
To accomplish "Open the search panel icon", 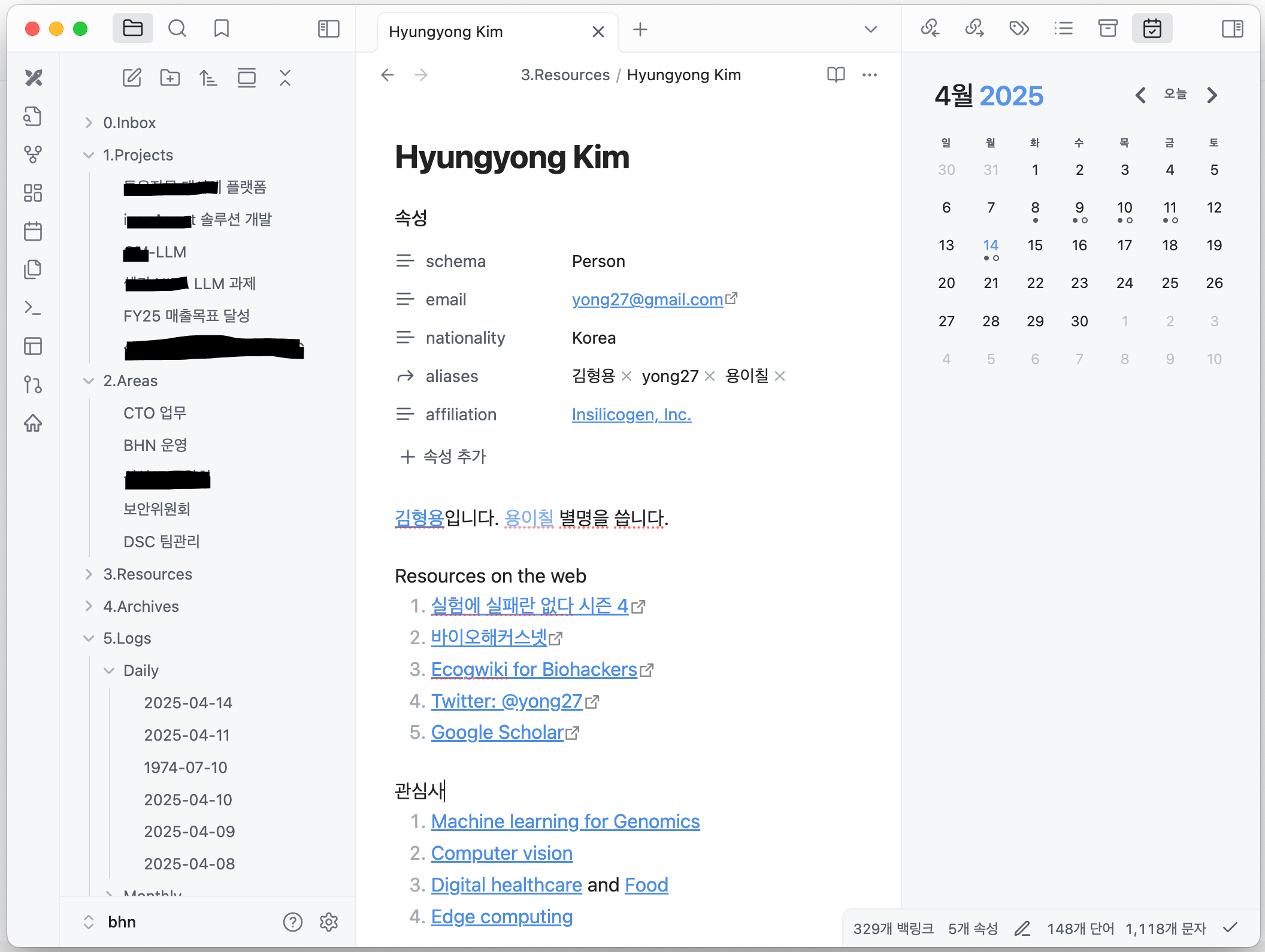I will click(177, 29).
